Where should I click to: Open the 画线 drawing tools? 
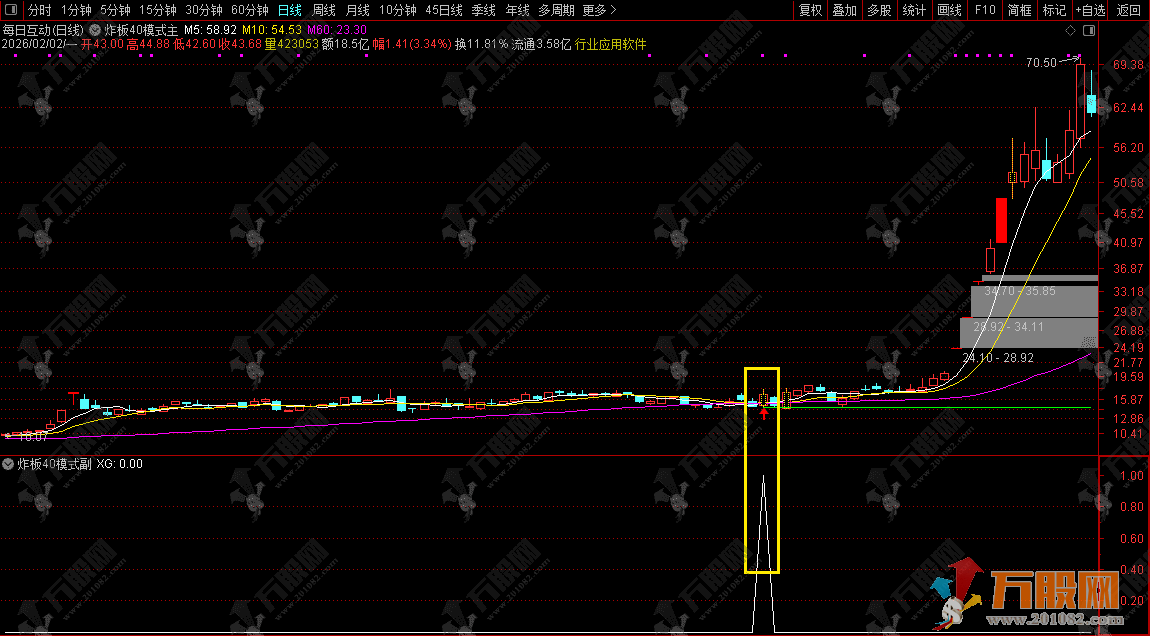tap(949, 10)
